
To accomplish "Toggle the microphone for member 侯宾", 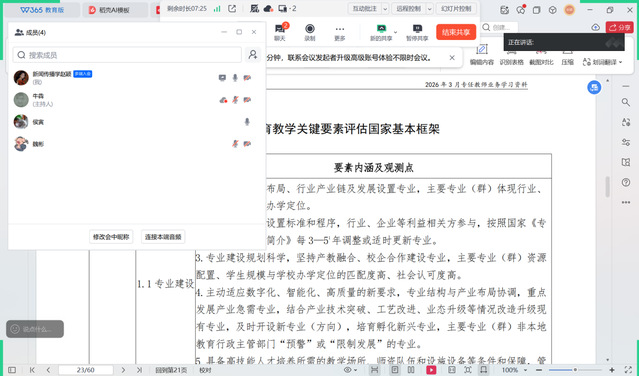I will tap(247, 121).
